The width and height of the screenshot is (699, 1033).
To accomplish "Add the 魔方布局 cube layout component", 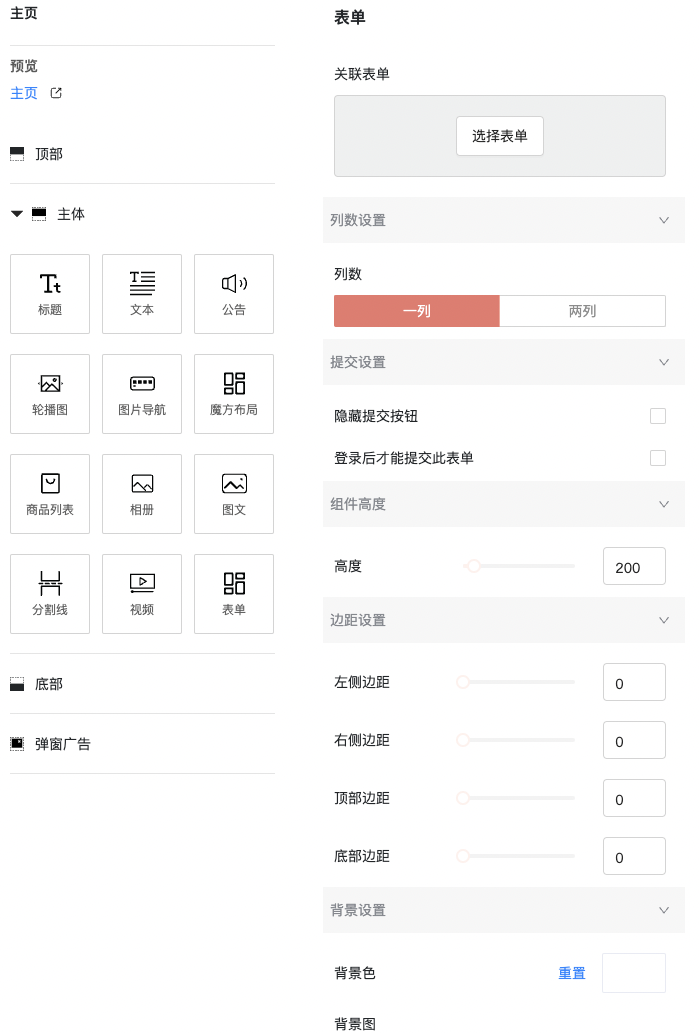I will coord(234,394).
